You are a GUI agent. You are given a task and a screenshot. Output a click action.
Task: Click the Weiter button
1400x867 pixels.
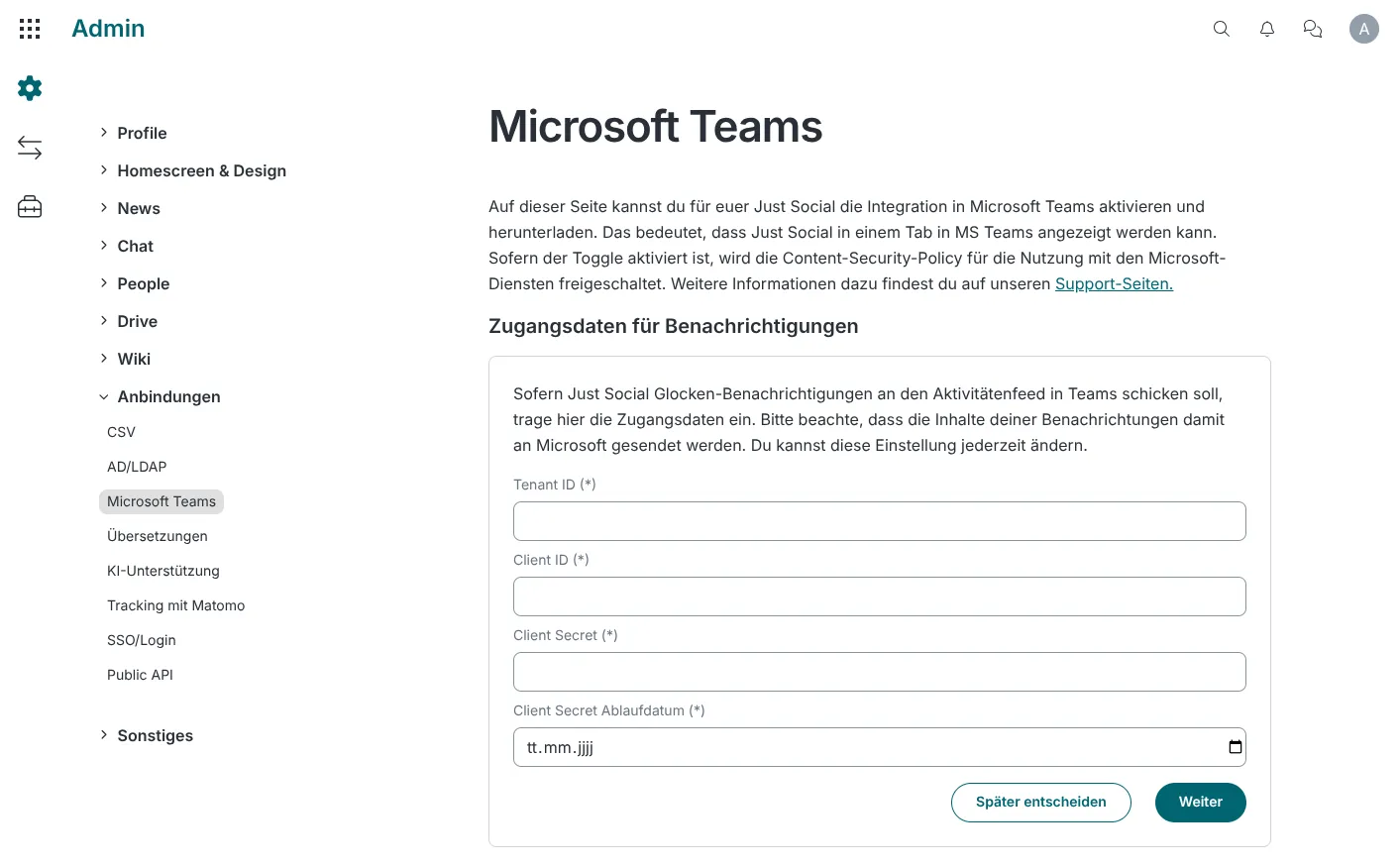1201,803
